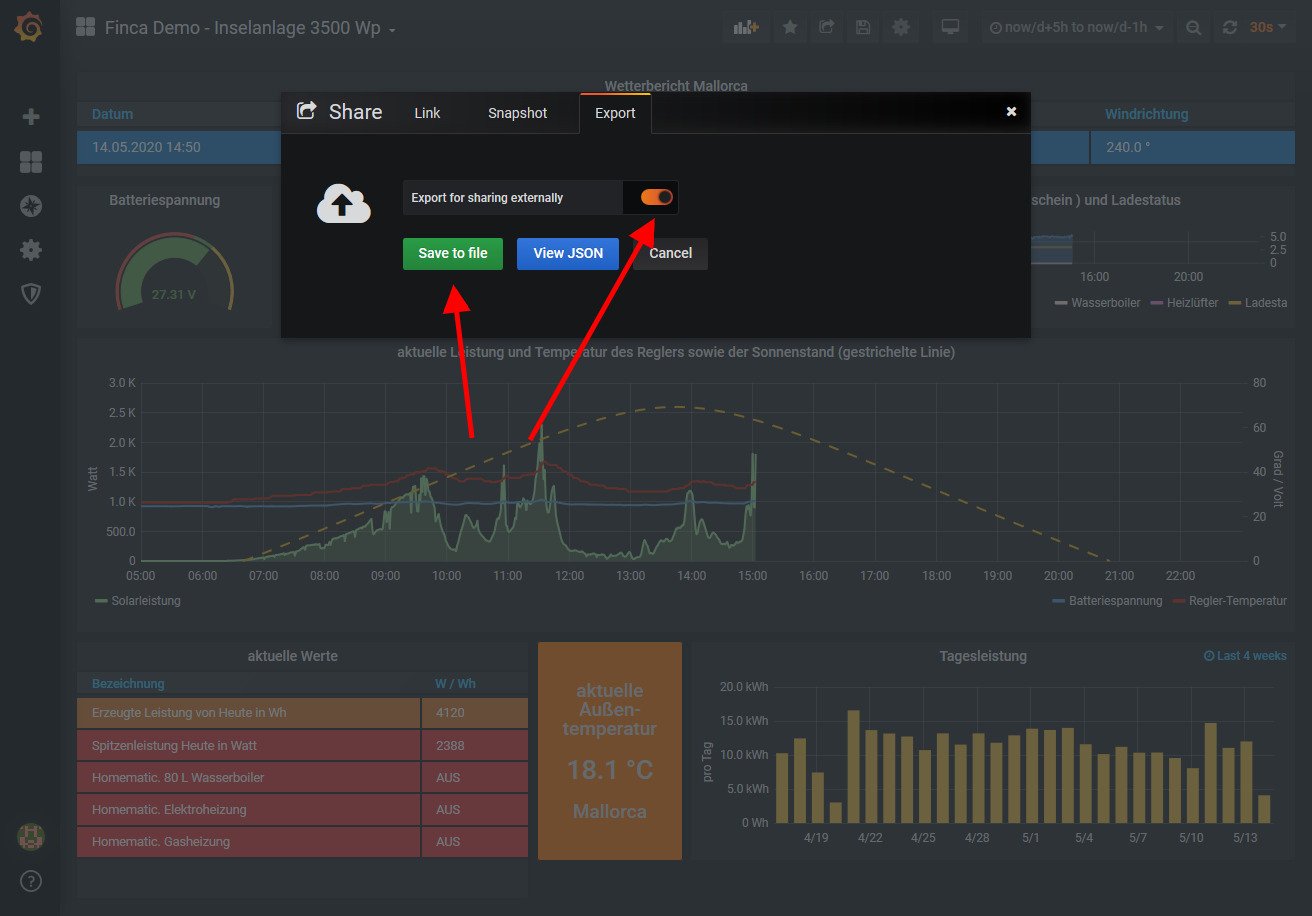Switch to the Snapshot tab
The image size is (1312, 916).
(x=517, y=113)
